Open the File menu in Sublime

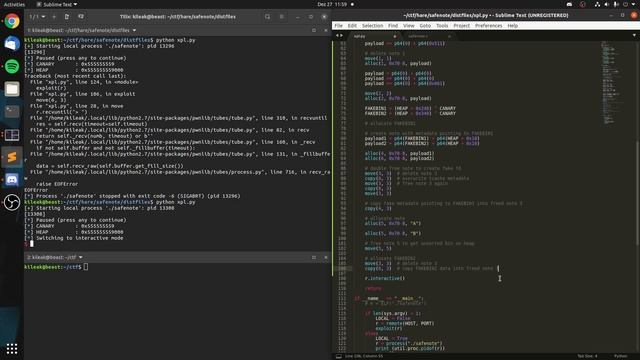point(339,26)
